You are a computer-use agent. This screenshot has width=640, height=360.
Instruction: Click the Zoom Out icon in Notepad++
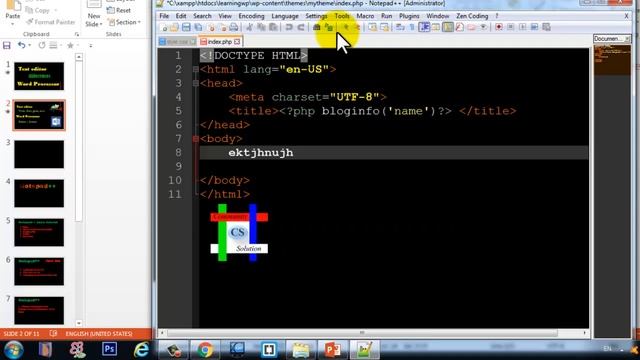tap(357, 27)
